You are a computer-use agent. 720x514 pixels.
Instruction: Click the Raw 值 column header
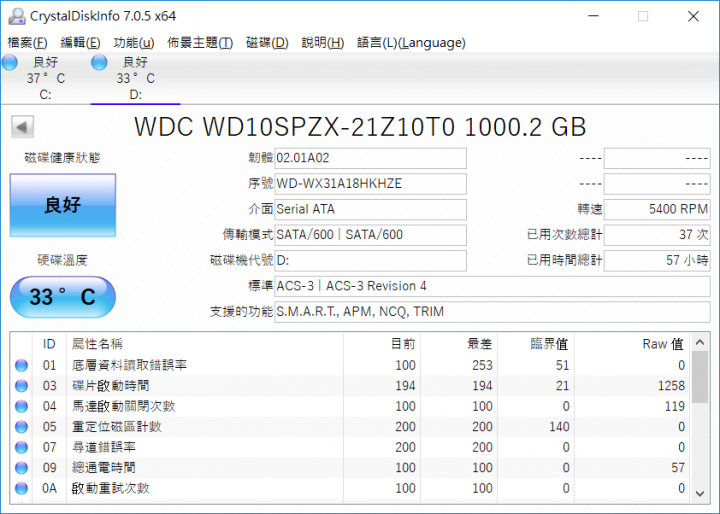(x=632, y=344)
